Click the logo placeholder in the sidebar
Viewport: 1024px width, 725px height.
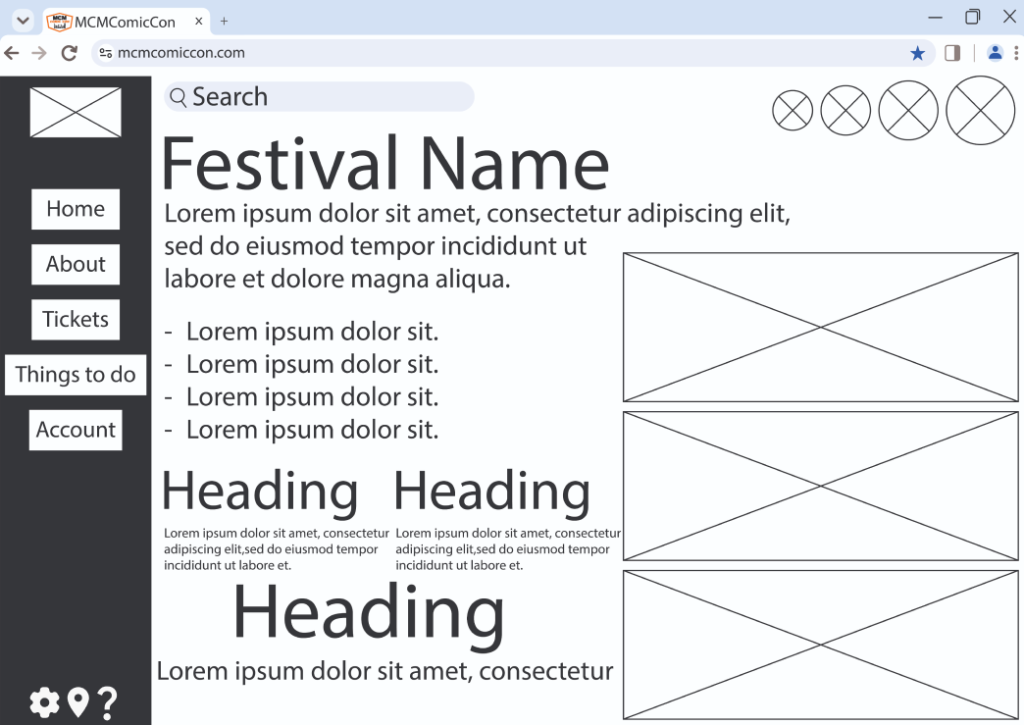click(x=76, y=112)
